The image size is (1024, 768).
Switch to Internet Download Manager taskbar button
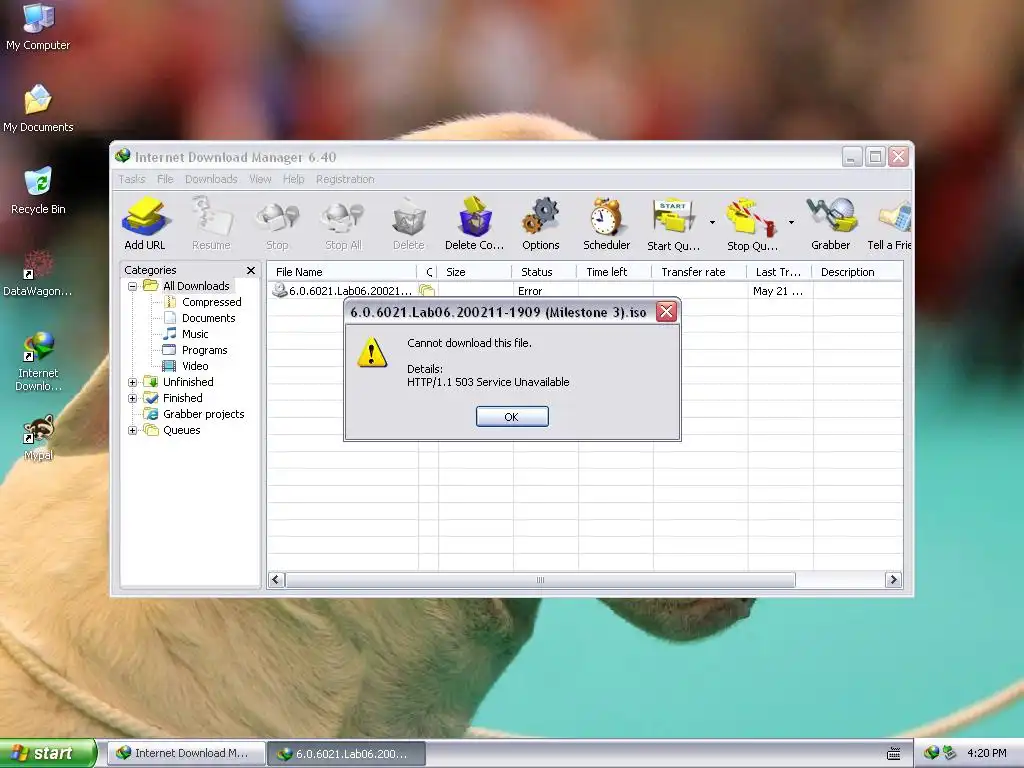186,753
